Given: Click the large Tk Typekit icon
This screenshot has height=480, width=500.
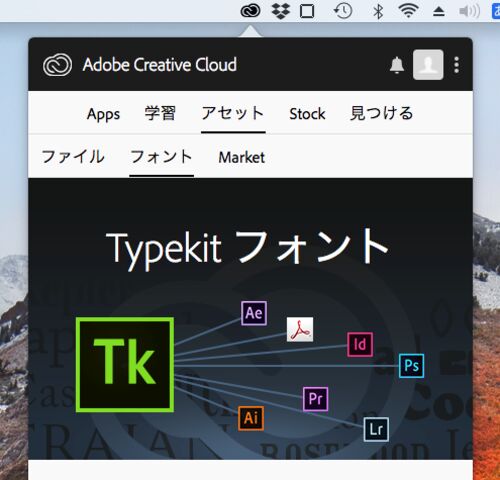Looking at the screenshot, I should tap(125, 365).
